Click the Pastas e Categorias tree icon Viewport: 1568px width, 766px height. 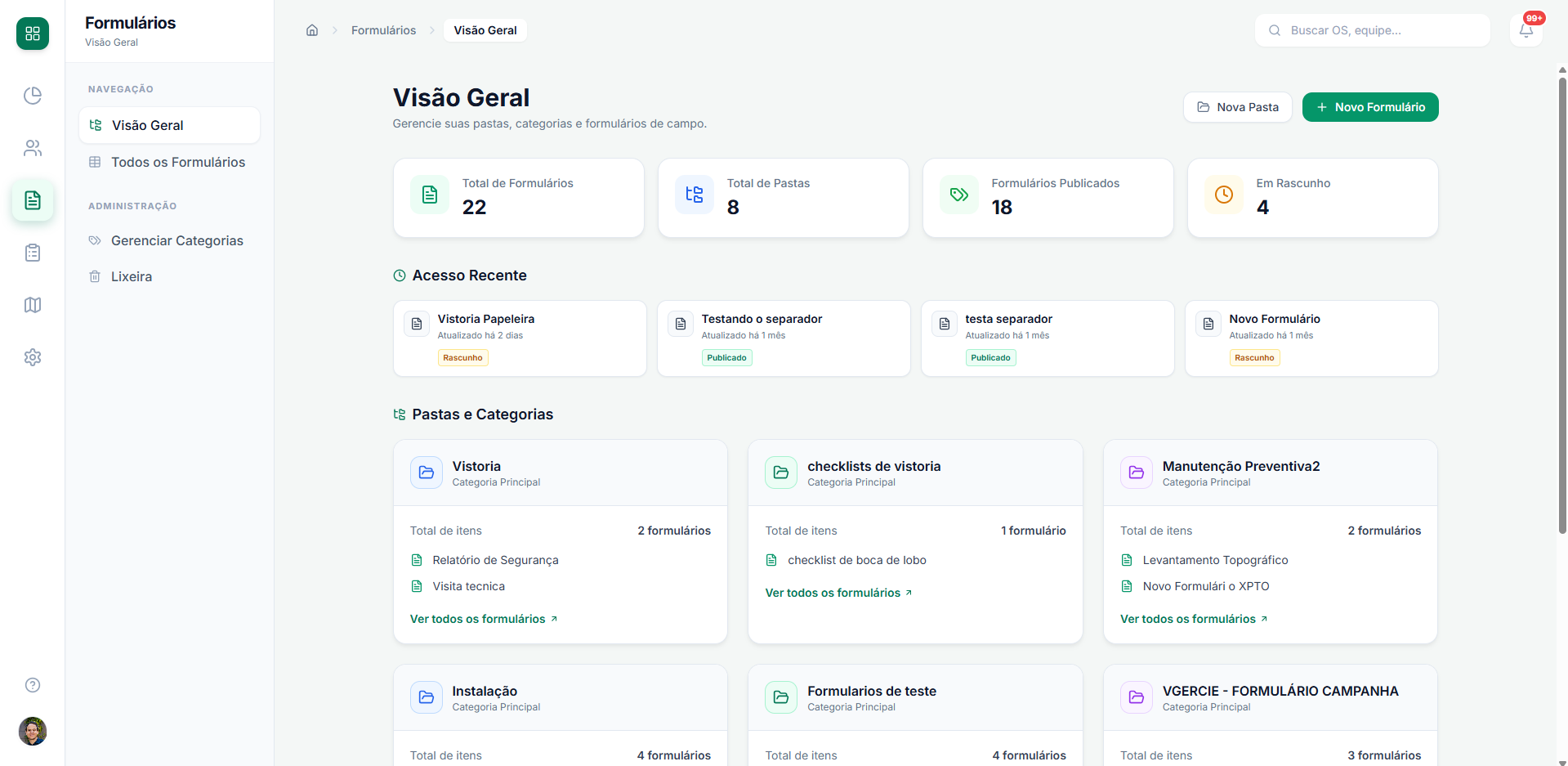coord(400,414)
